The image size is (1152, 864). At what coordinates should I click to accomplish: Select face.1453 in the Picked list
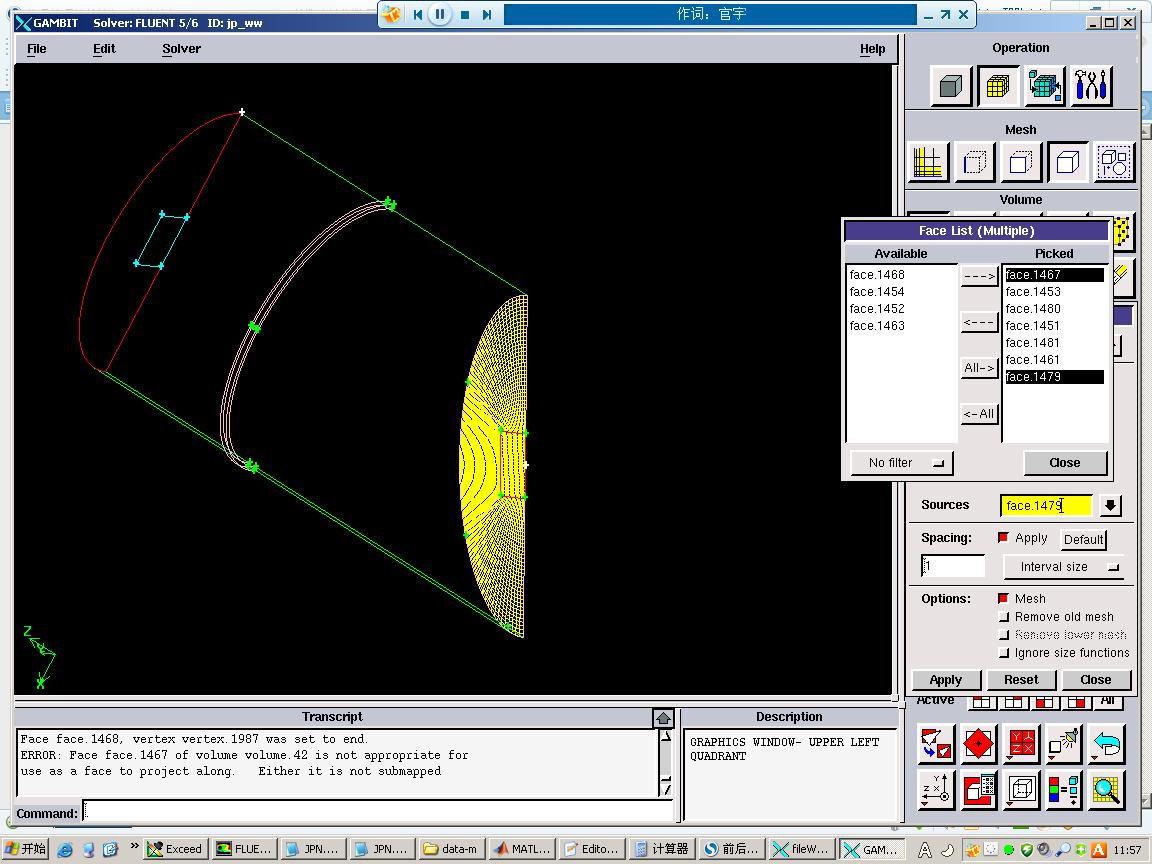(1033, 292)
